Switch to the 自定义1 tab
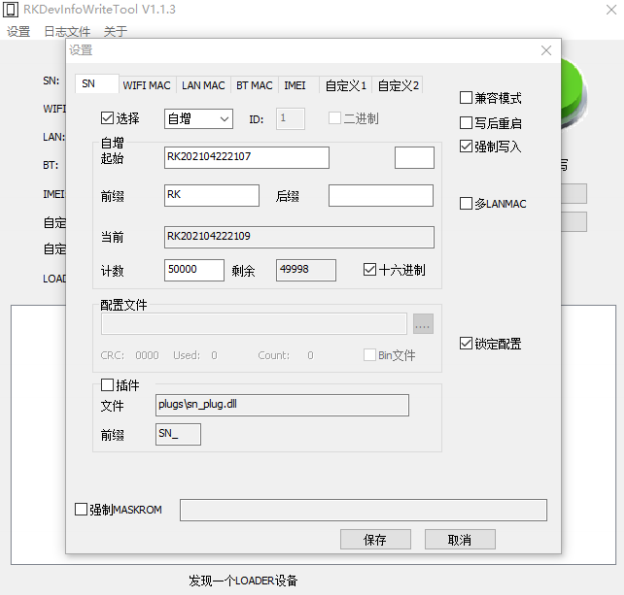 345,85
